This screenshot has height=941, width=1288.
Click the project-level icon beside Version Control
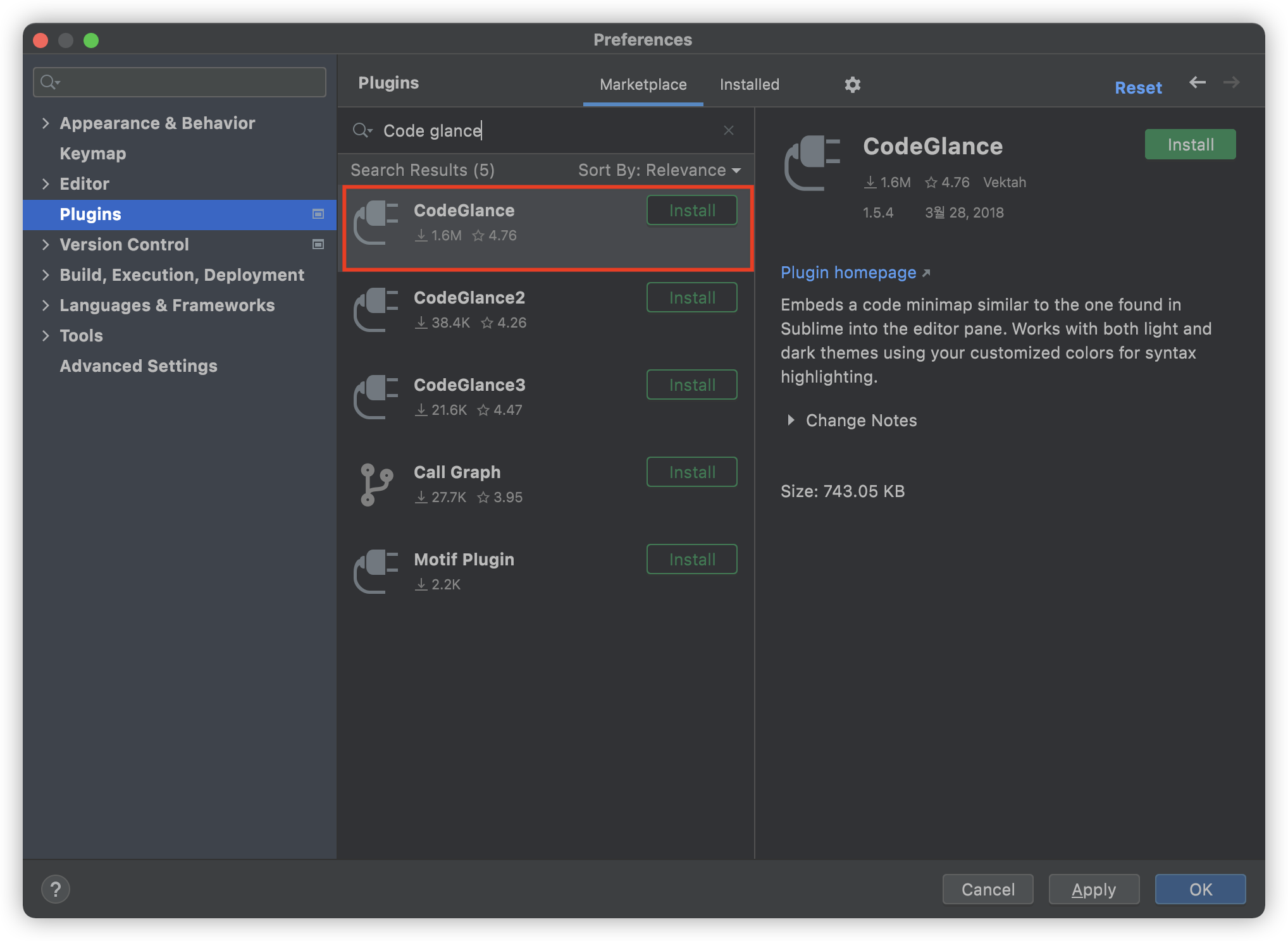318,245
